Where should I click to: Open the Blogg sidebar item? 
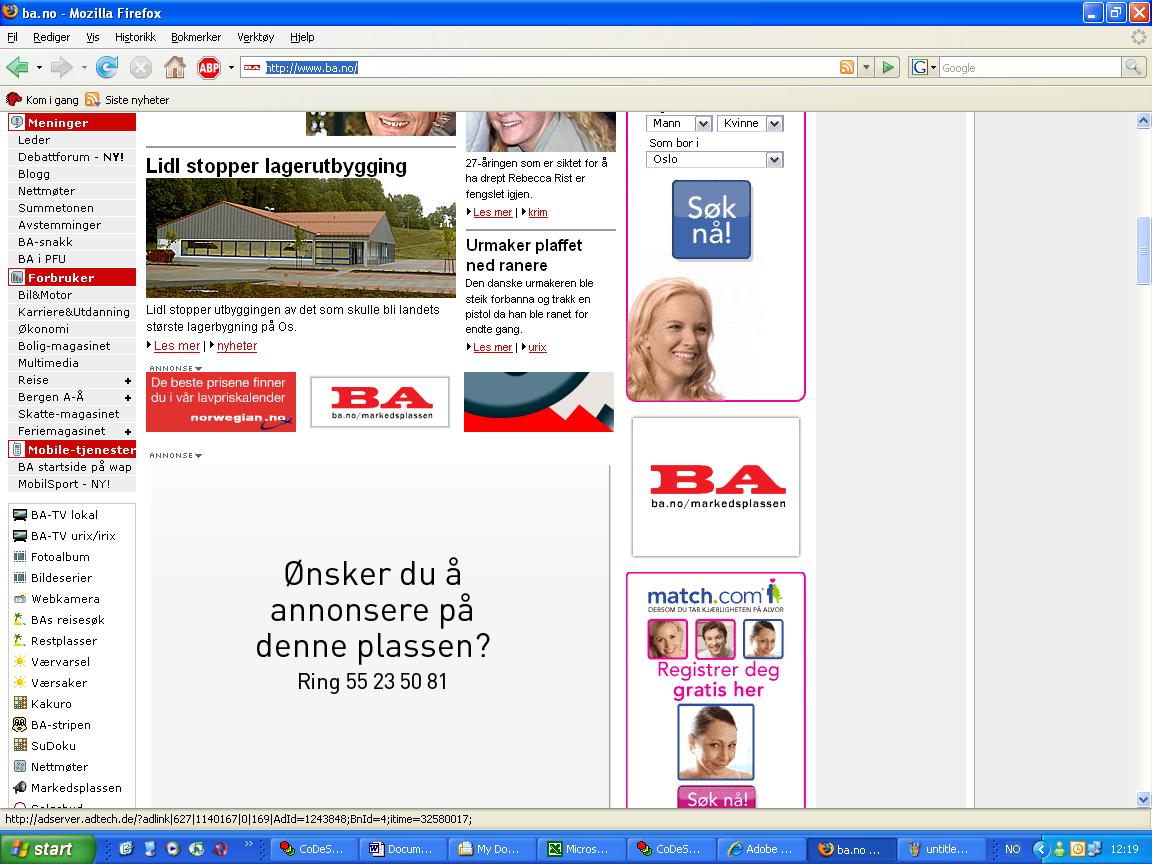pyautogui.click(x=34, y=174)
